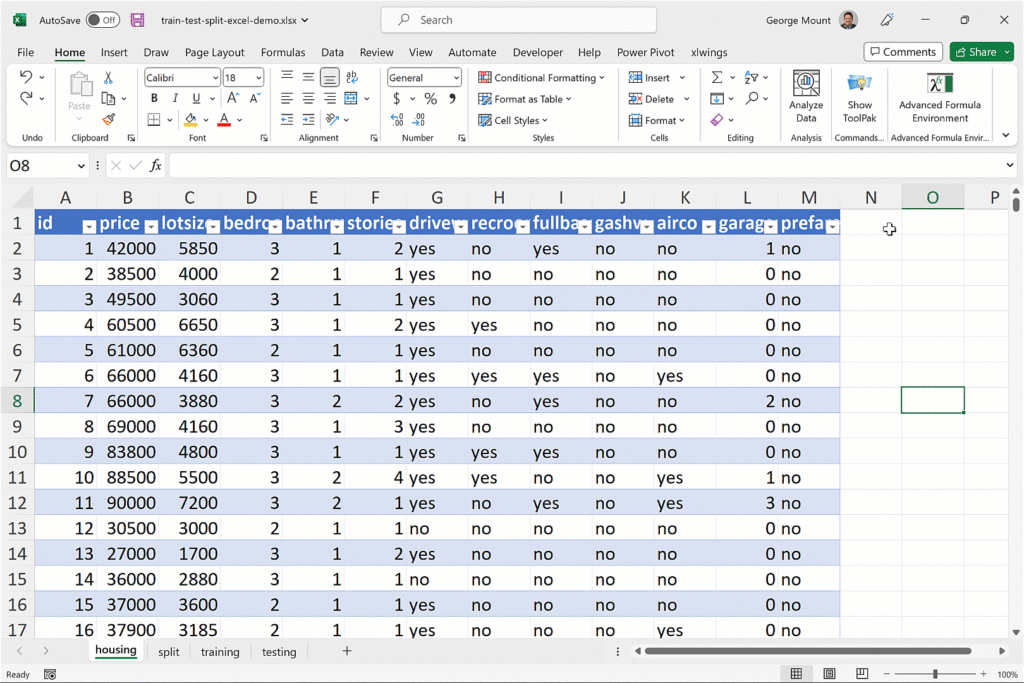Switch to the training sheet tab
1024x683 pixels.
220,652
